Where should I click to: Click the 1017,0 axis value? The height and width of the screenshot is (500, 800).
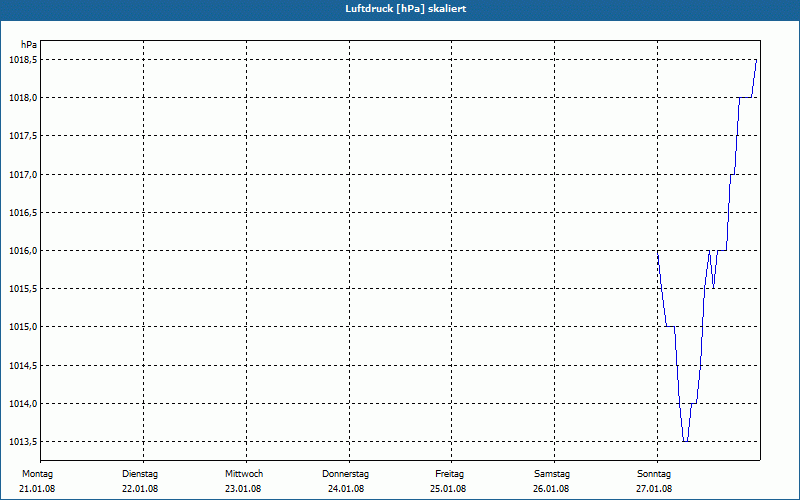pyautogui.click(x=23, y=174)
